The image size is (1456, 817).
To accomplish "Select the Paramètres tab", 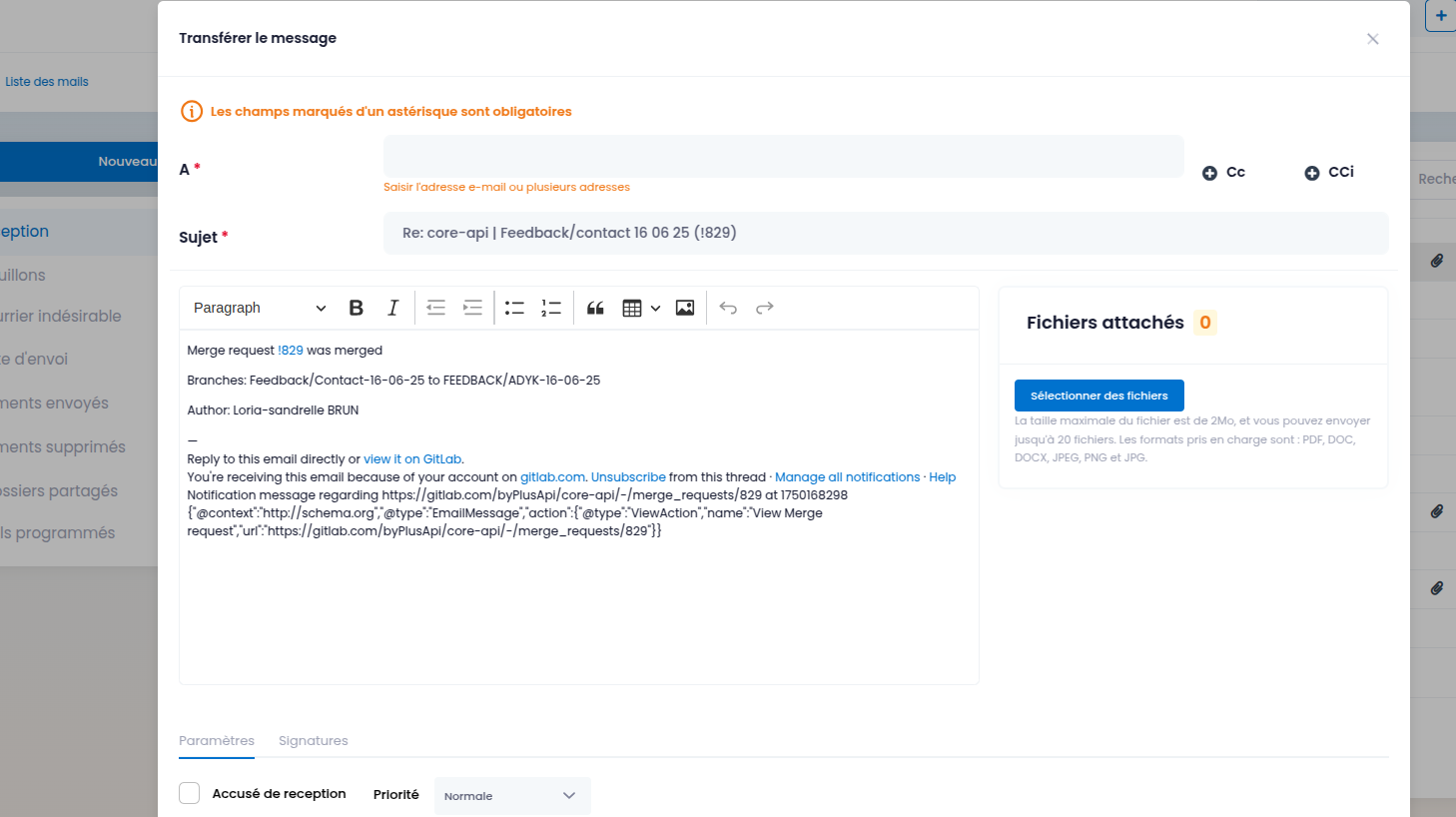I will point(217,741).
